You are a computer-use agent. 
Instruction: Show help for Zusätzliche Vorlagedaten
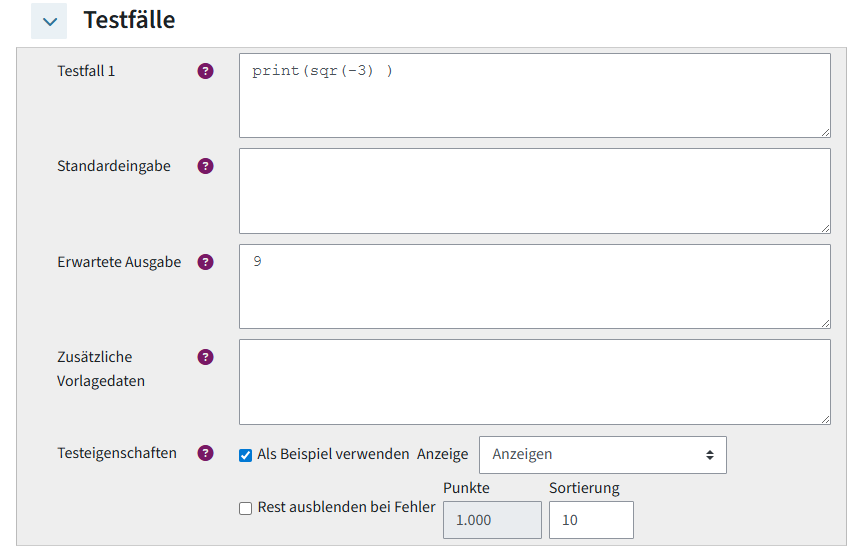click(205, 357)
